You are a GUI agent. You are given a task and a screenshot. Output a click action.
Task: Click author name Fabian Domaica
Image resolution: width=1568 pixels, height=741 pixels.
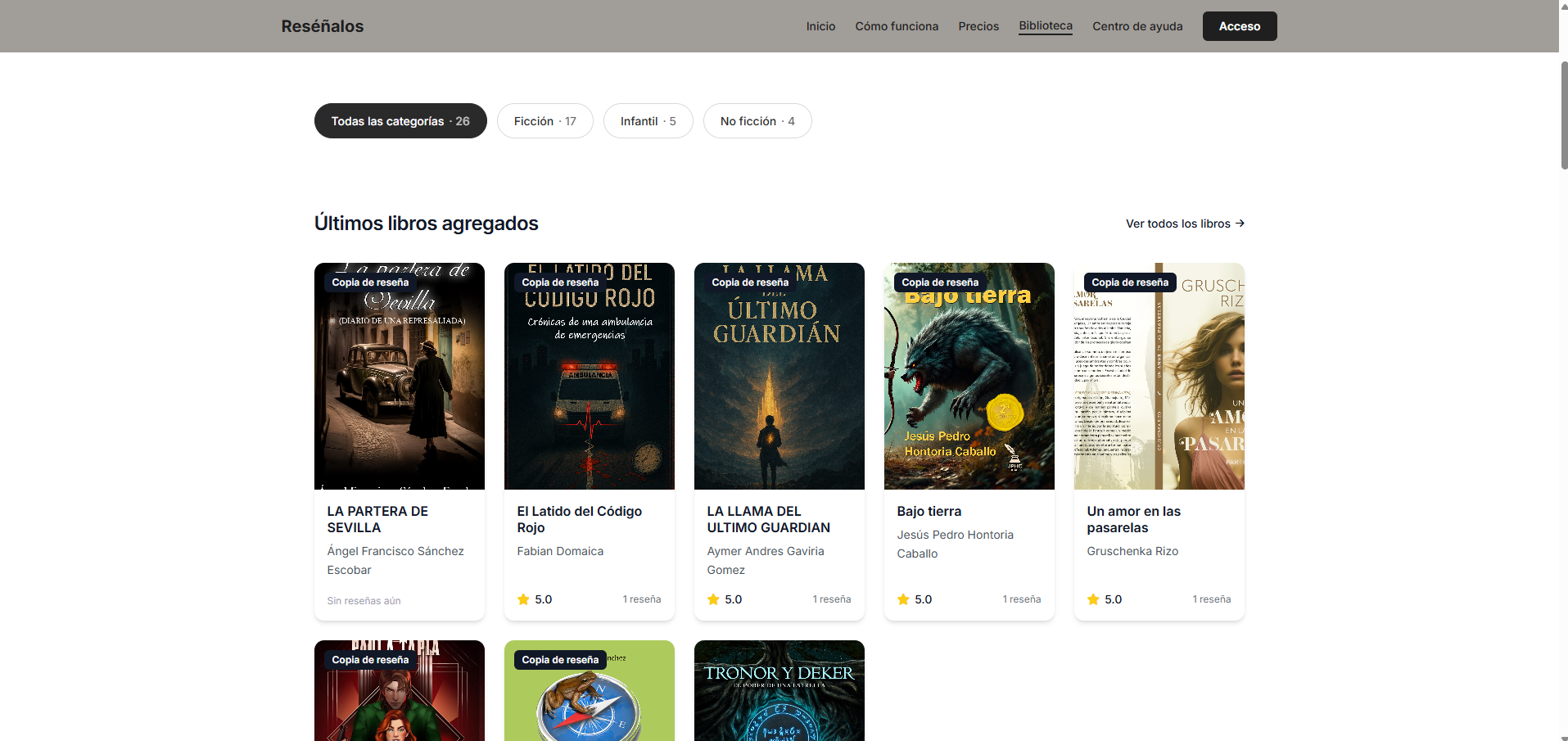560,551
